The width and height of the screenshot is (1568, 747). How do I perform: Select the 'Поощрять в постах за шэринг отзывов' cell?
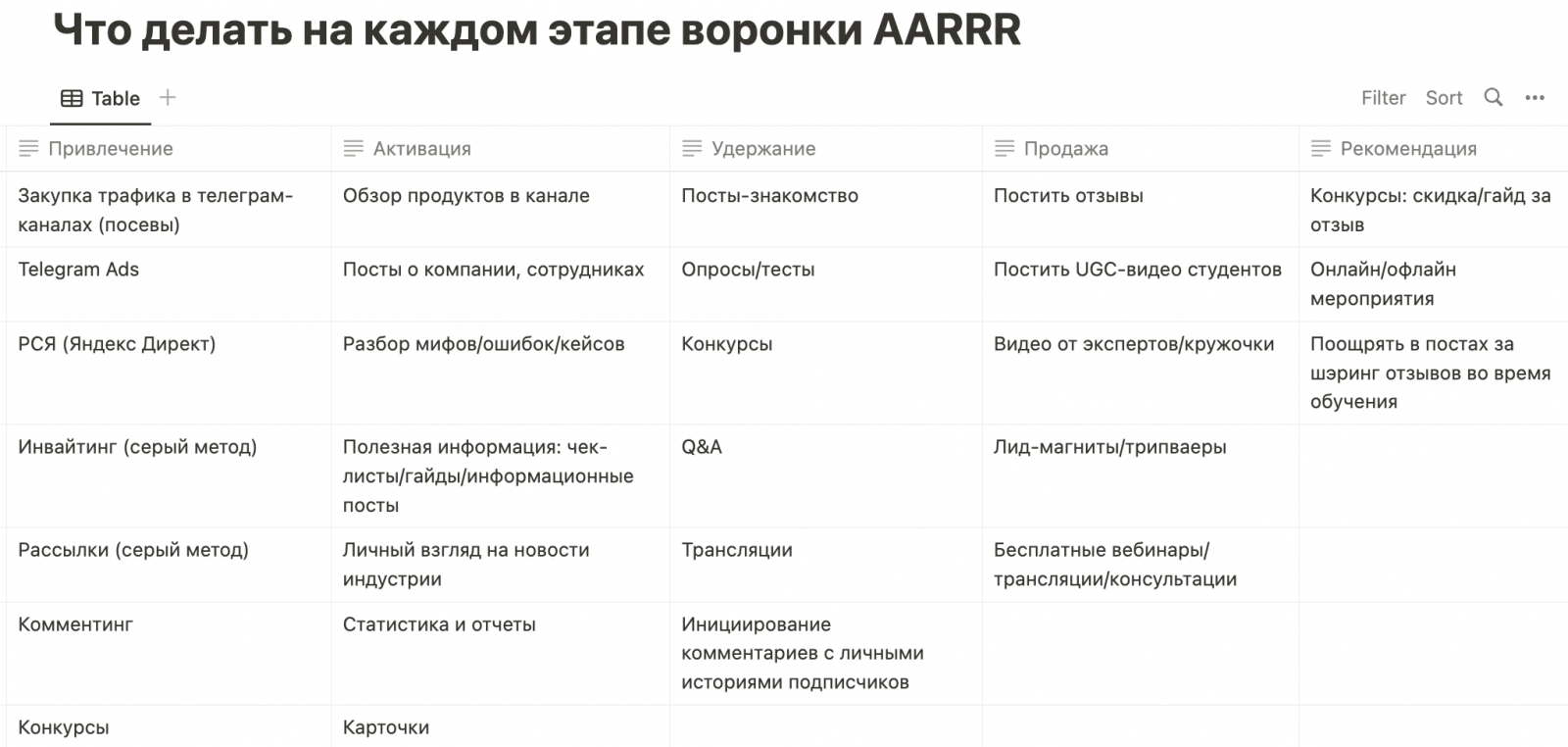(1433, 373)
